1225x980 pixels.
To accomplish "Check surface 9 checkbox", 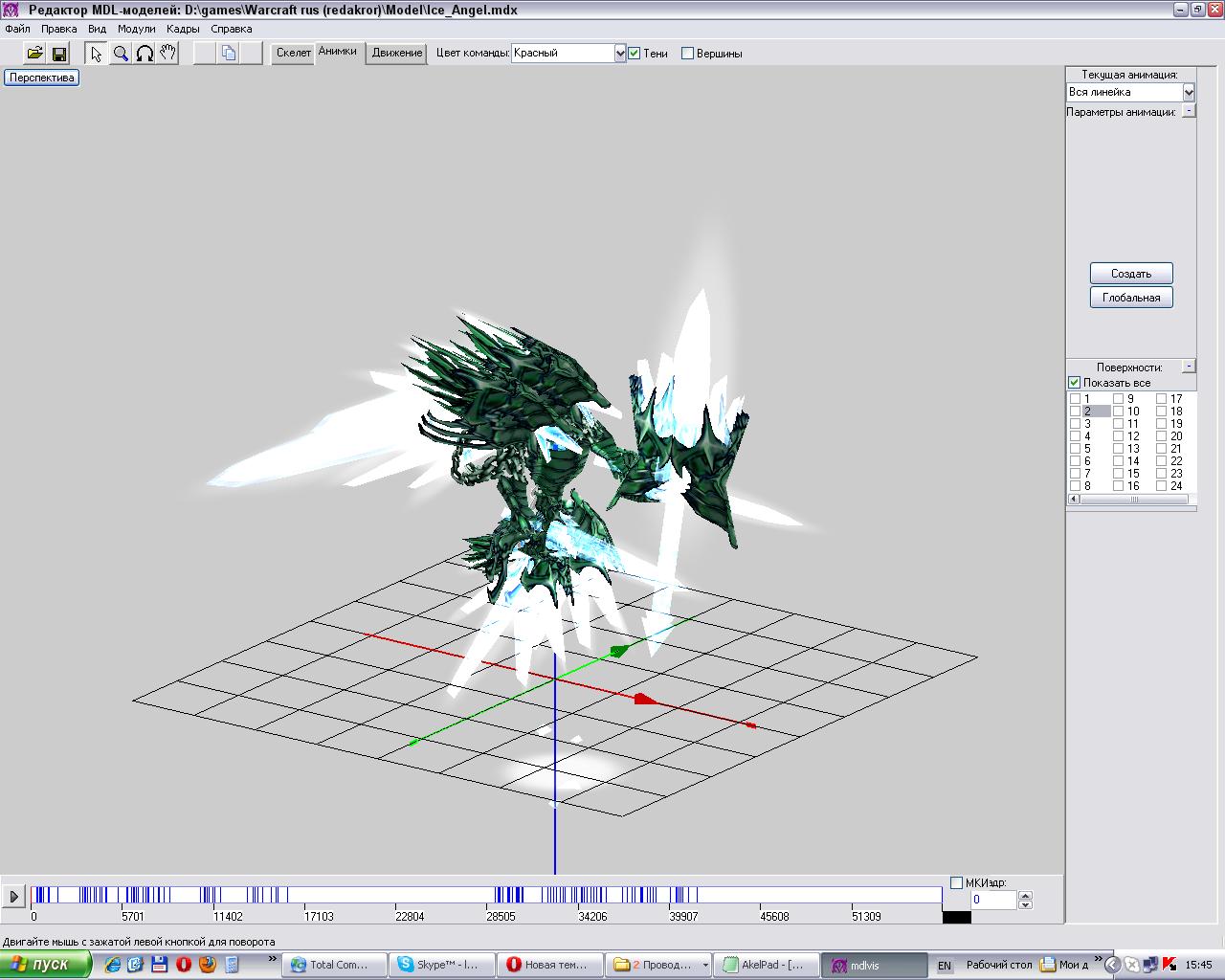I will [x=1118, y=399].
